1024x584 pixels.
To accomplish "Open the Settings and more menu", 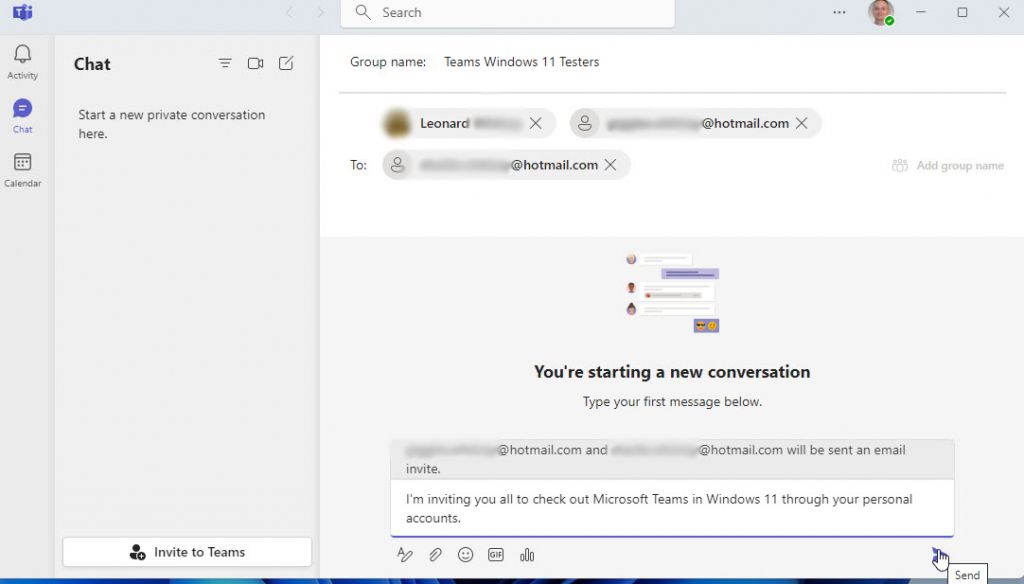I will tap(838, 13).
